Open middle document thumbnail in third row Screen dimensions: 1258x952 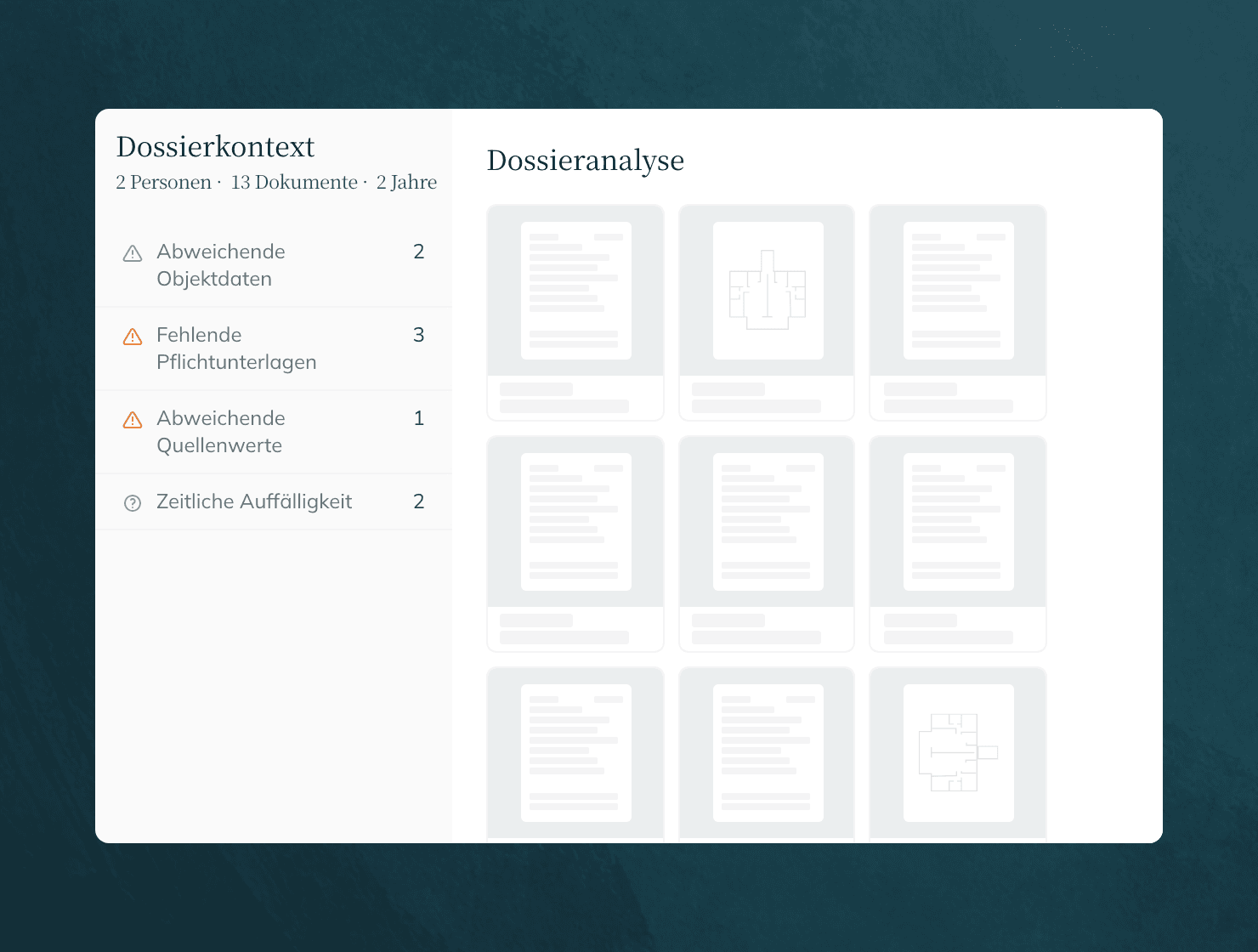click(767, 755)
